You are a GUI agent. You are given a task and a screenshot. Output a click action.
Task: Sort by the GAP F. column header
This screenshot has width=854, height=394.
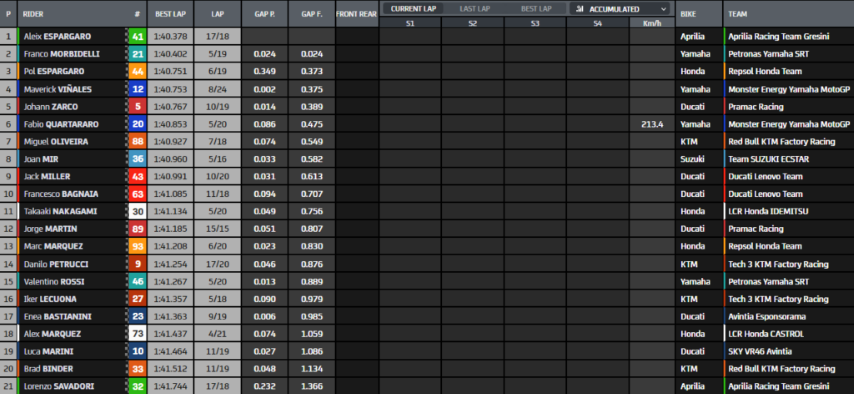coord(312,14)
